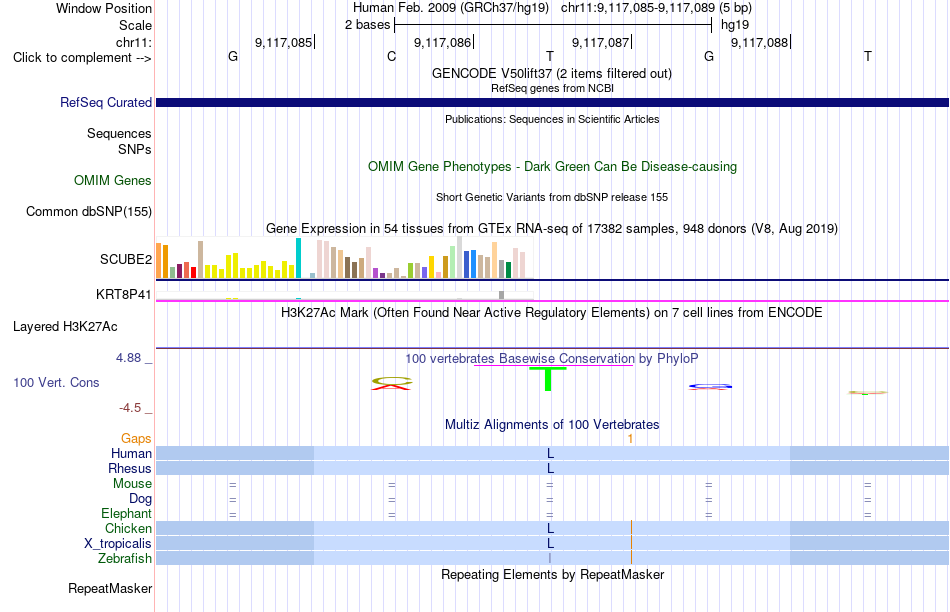The height and width of the screenshot is (612, 950).
Task: Open the 100 Vert. Cons track label
Action: click(56, 382)
